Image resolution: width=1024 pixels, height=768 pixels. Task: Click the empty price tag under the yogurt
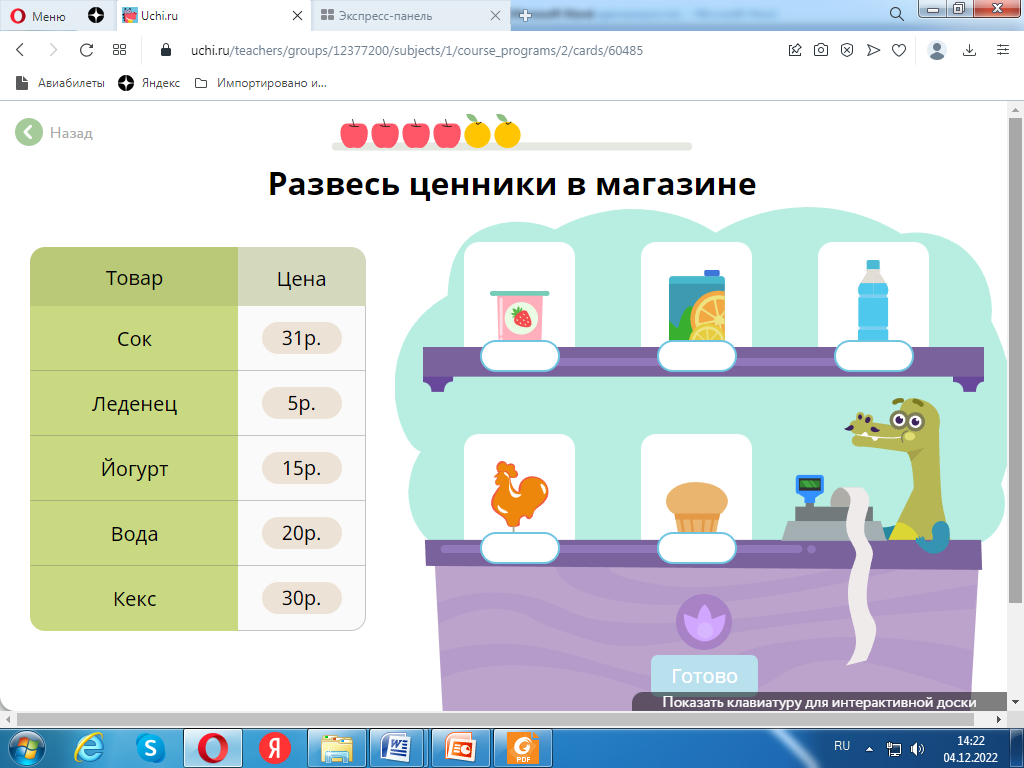pos(519,356)
